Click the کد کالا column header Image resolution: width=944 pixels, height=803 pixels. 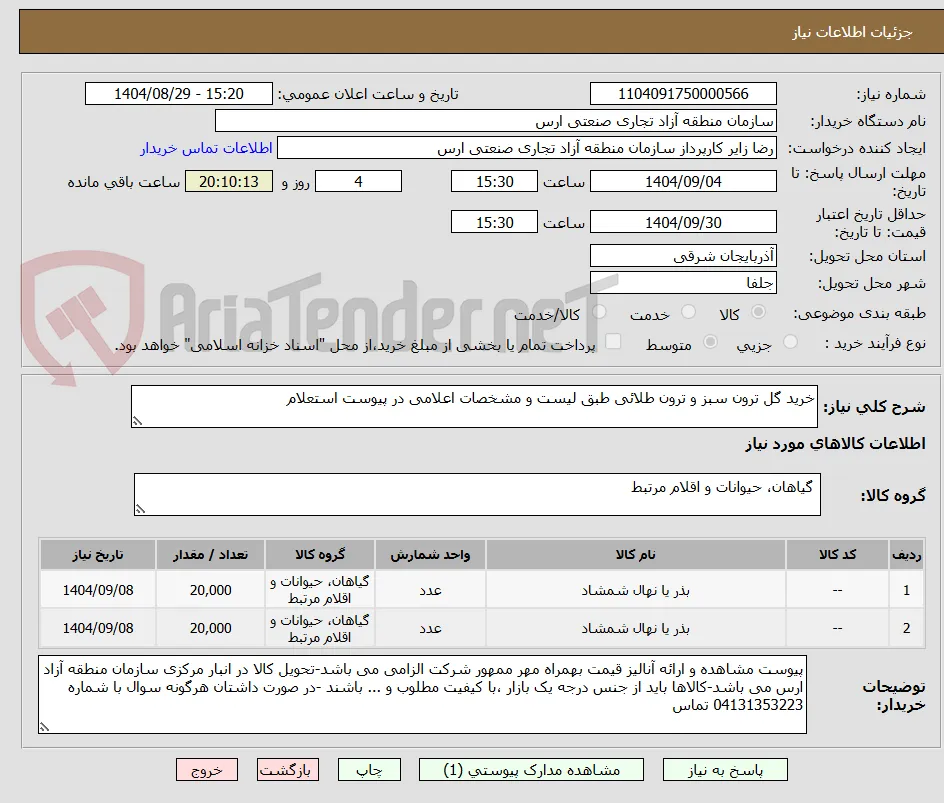837,554
